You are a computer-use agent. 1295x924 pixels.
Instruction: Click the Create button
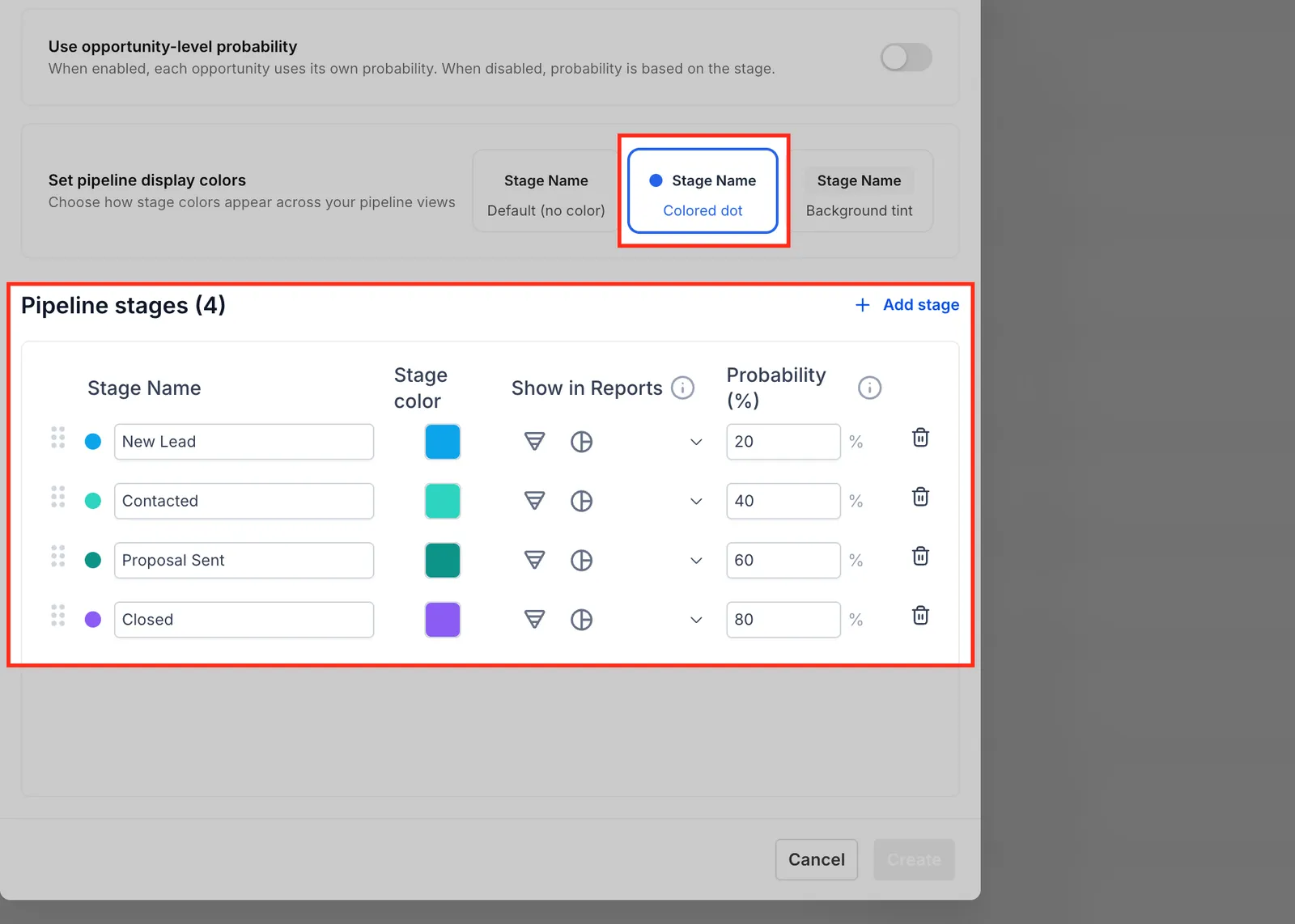pyautogui.click(x=914, y=859)
